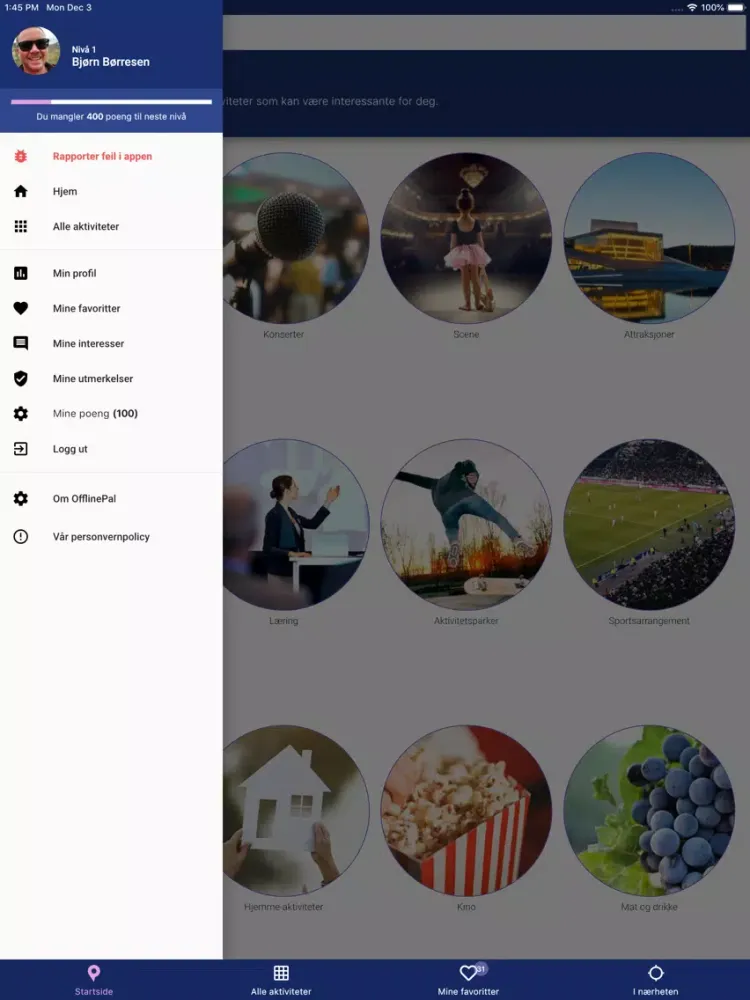Click the Sportsarrangement label

pyautogui.click(x=649, y=621)
